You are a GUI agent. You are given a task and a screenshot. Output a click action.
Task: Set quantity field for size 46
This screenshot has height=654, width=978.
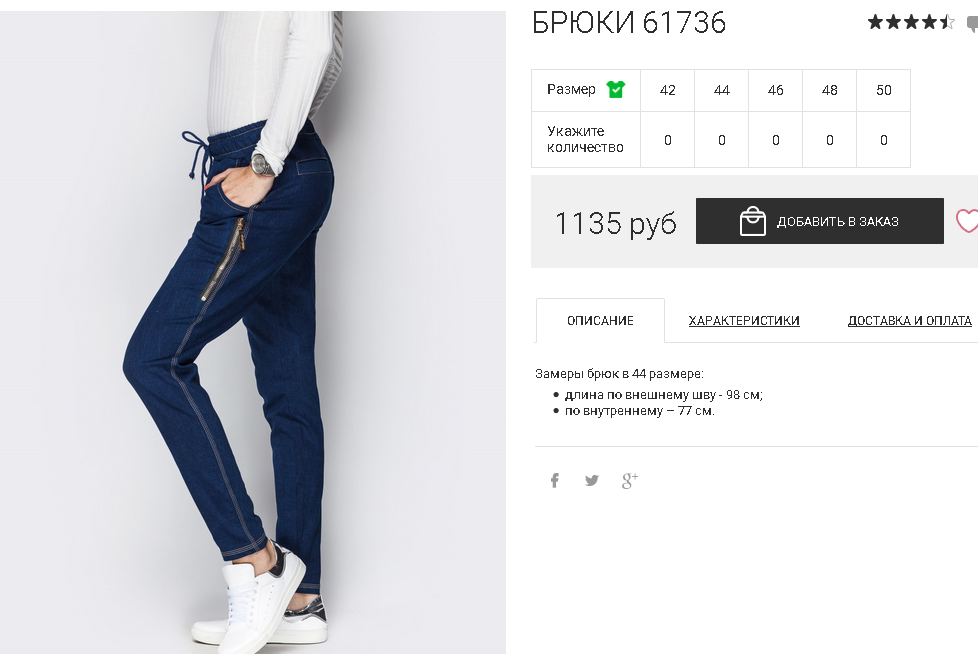775,140
